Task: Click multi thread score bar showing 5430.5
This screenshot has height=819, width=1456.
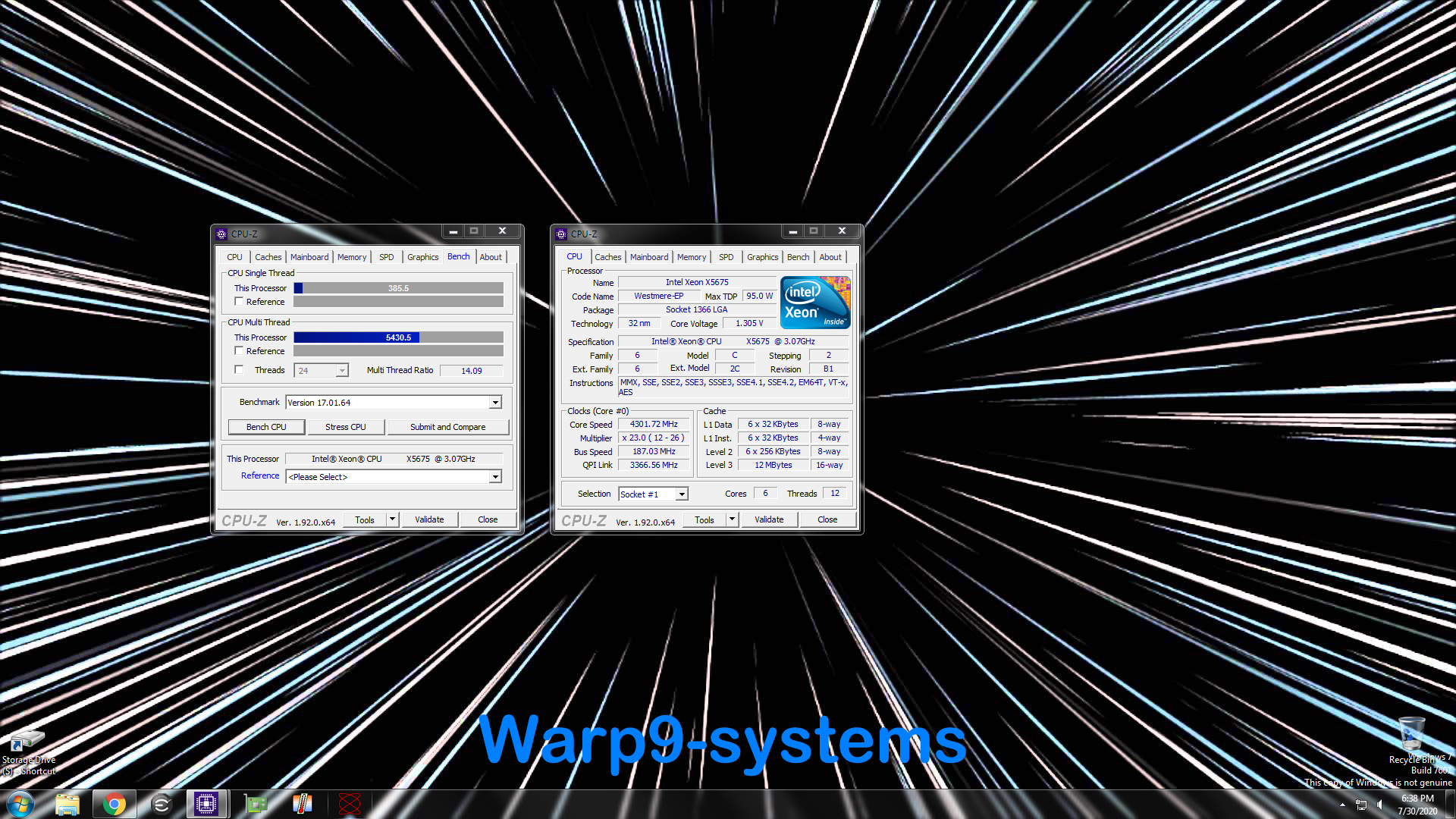Action: coord(399,337)
